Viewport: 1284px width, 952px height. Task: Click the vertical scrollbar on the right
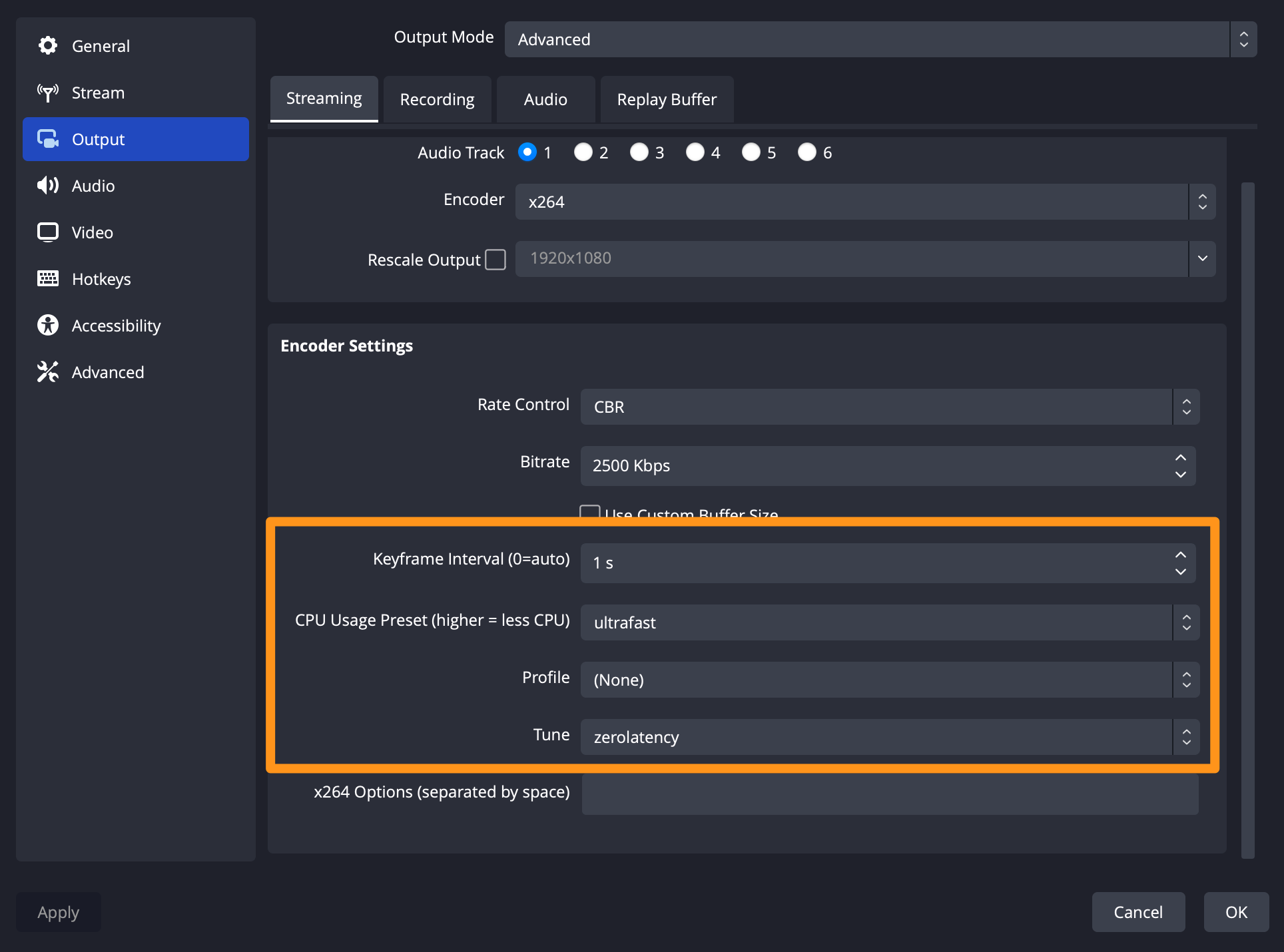(1248, 519)
